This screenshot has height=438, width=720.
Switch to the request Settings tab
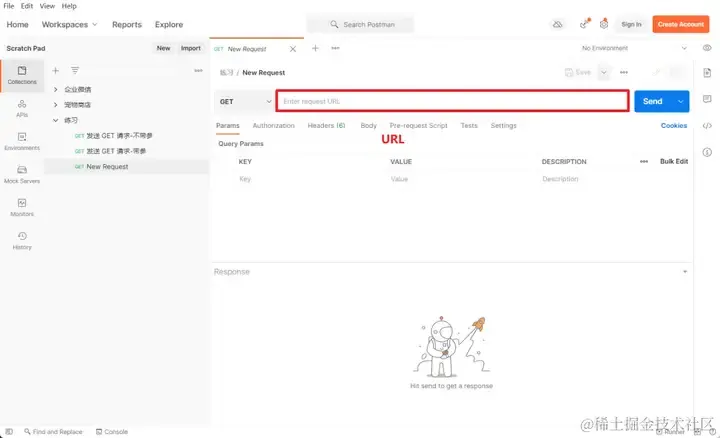point(503,125)
